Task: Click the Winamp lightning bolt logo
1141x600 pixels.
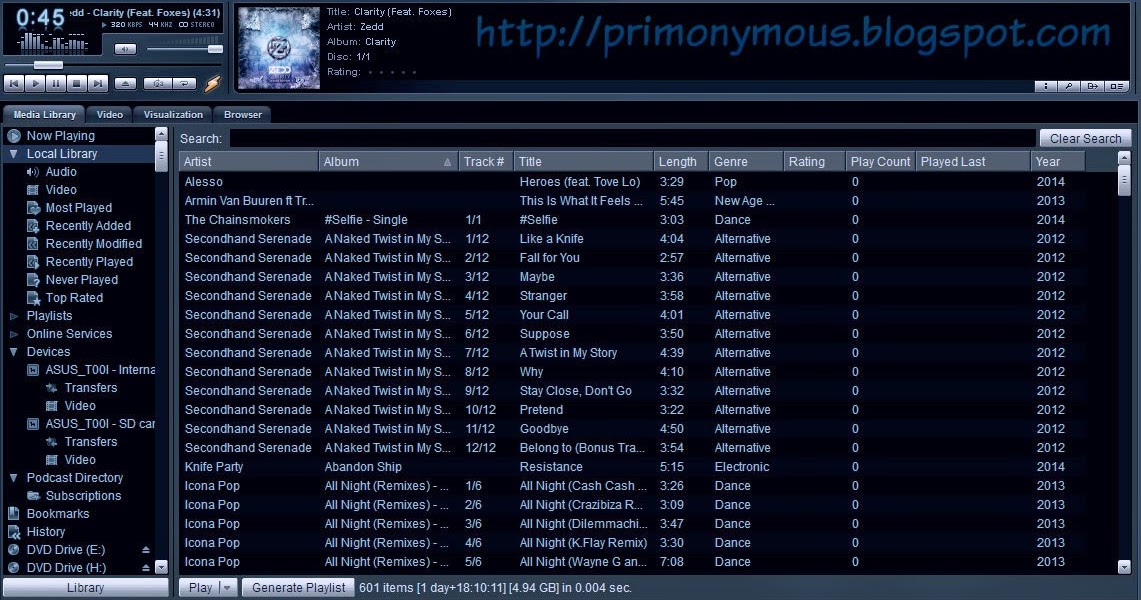Action: [x=212, y=84]
